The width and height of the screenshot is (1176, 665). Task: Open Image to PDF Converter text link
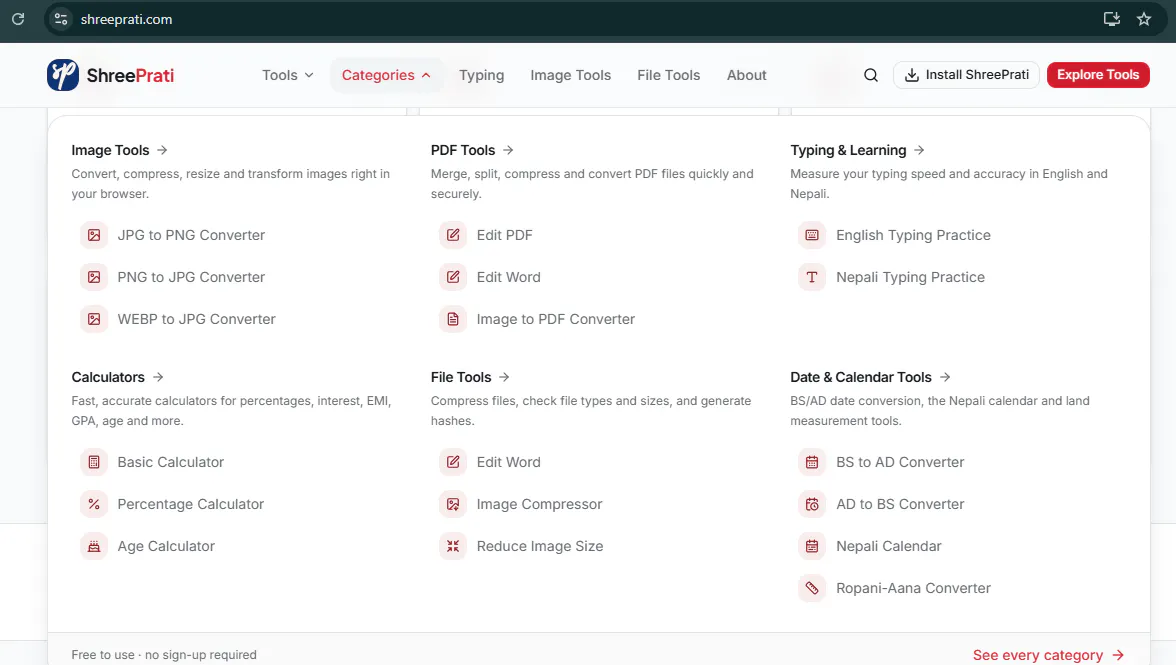tap(556, 319)
